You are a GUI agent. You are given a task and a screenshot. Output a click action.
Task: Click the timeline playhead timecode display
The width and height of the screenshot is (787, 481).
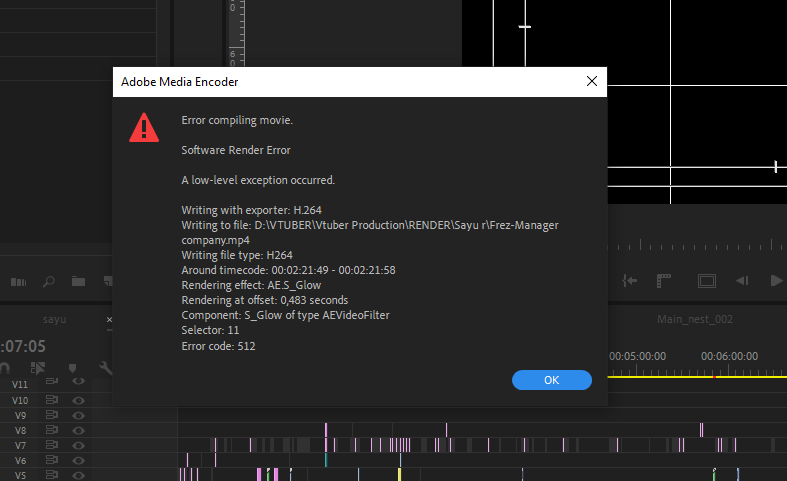coord(23,346)
